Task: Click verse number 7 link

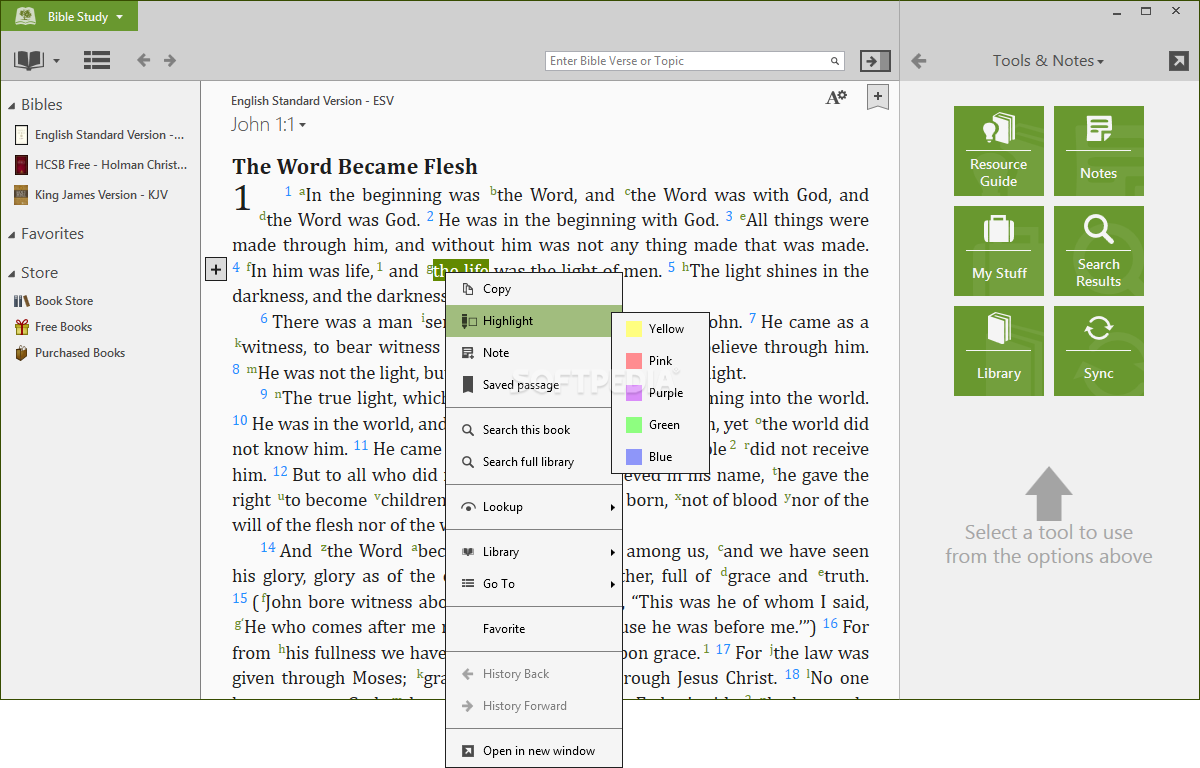Action: pos(752,319)
